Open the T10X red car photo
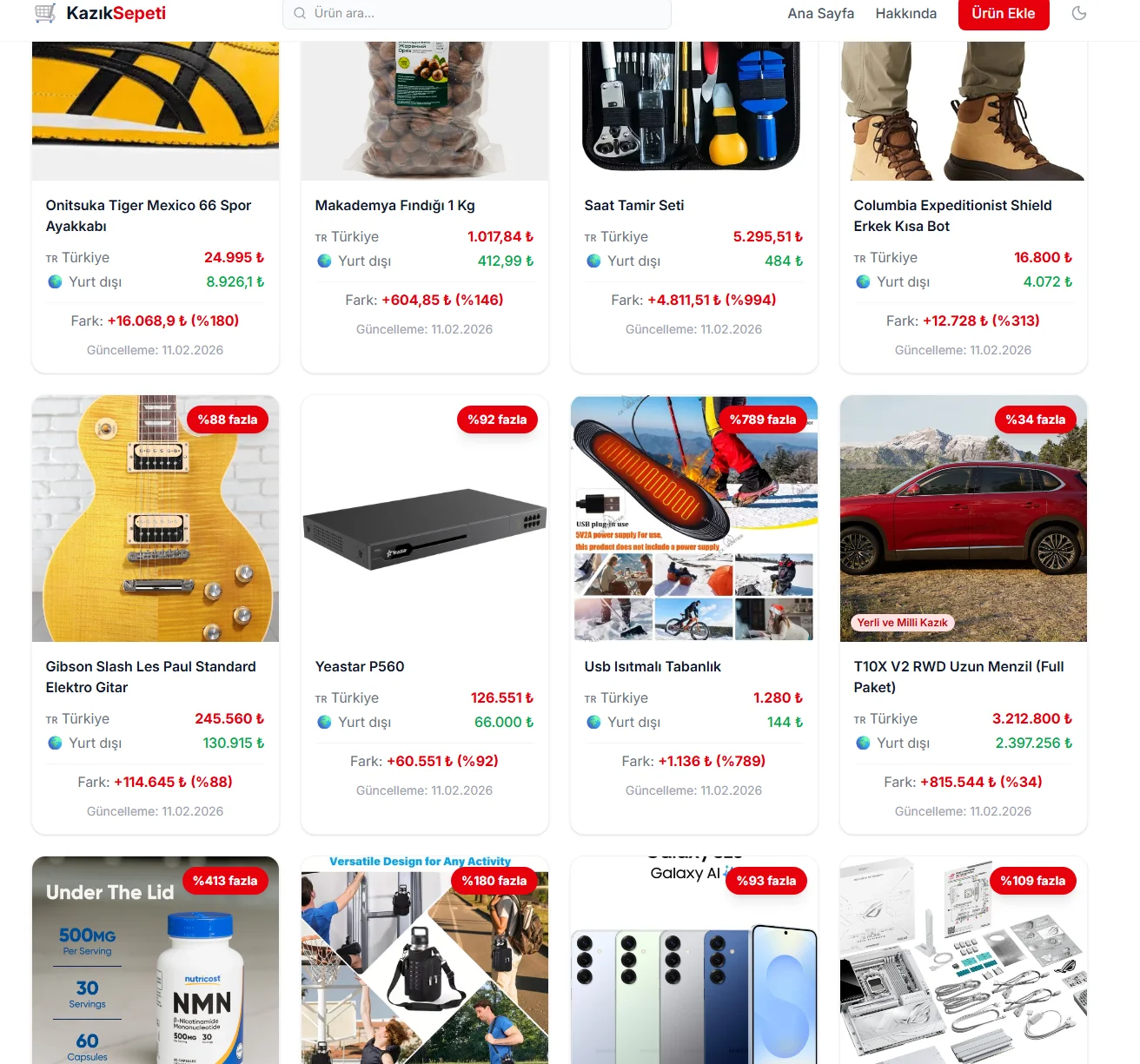 pos(963,519)
